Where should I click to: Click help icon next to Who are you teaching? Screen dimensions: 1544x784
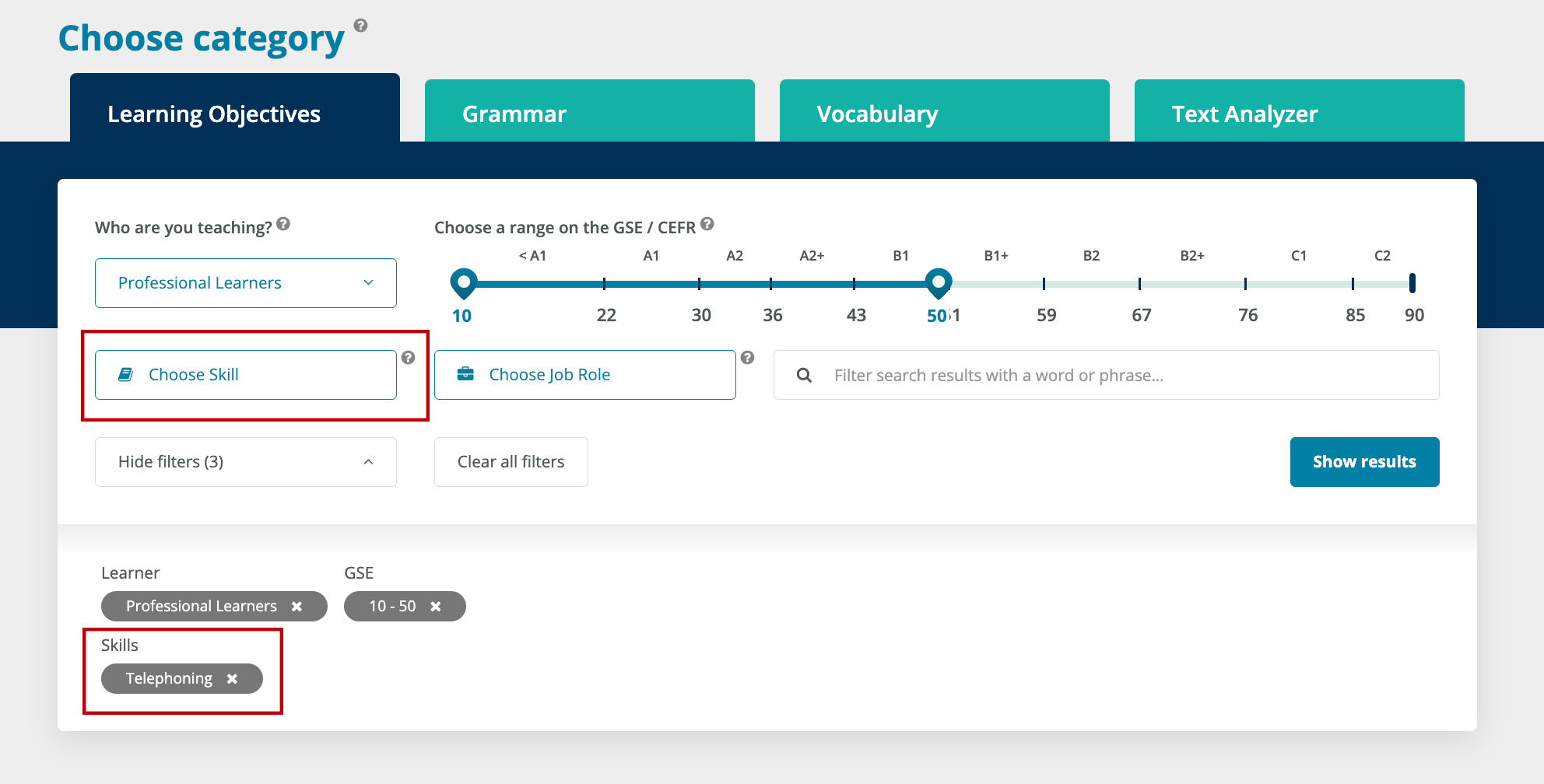(x=283, y=224)
